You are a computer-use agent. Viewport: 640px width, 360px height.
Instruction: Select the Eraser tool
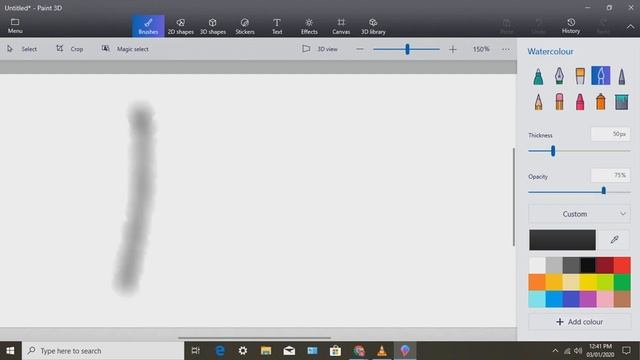[x=559, y=101]
